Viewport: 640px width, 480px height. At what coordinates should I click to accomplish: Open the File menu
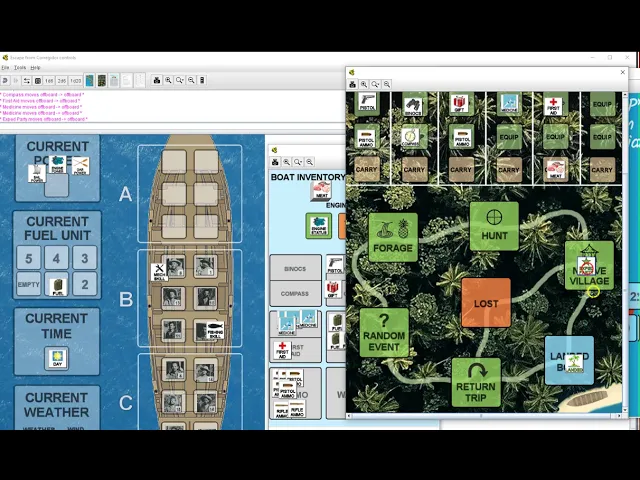(5, 67)
